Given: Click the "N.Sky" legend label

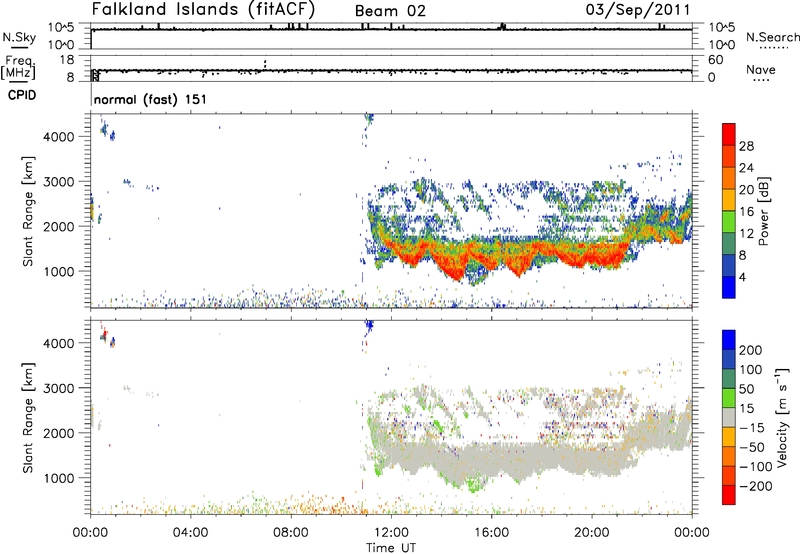Looking at the screenshot, I should (19, 37).
